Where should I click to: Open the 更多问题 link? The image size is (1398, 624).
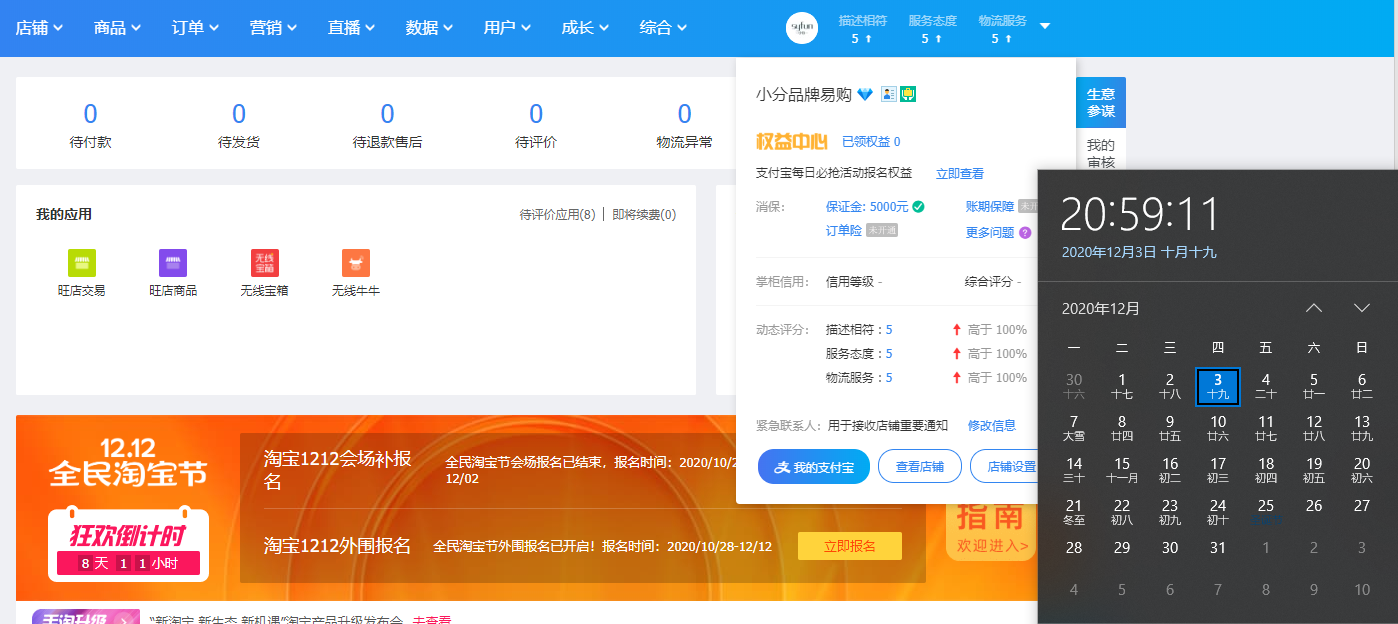(x=990, y=233)
